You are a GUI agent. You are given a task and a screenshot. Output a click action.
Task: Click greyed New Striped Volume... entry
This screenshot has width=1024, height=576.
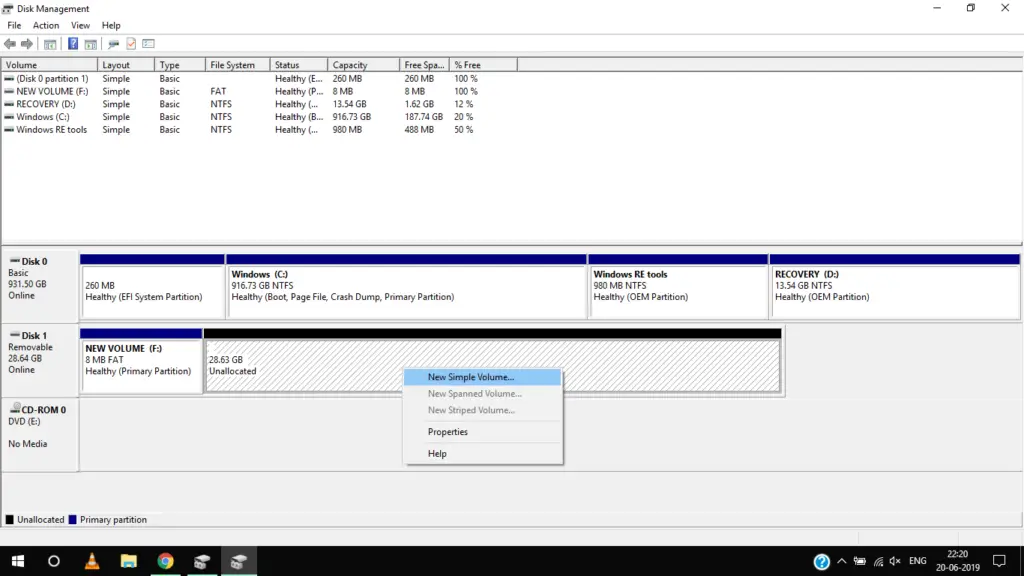point(483,410)
